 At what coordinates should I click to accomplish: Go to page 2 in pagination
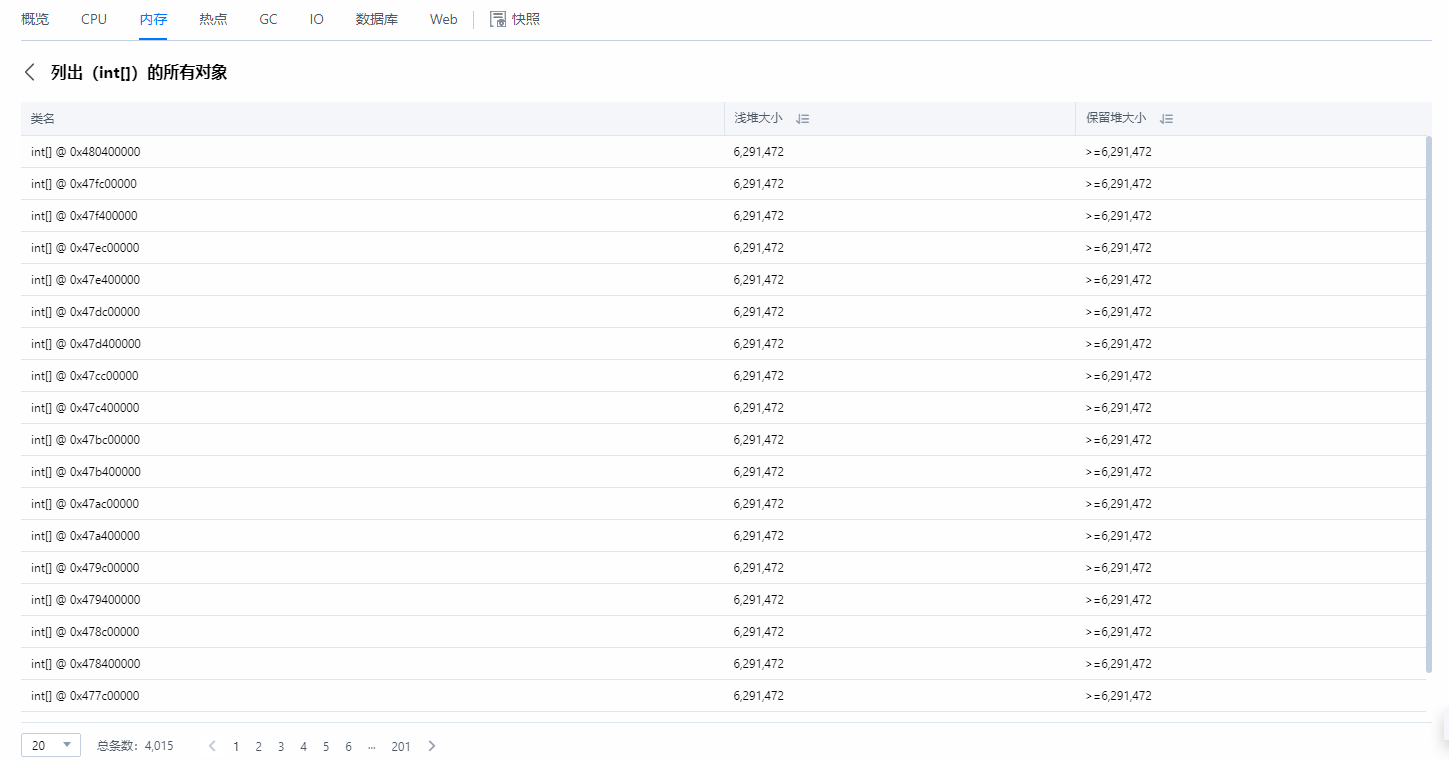tap(258, 746)
